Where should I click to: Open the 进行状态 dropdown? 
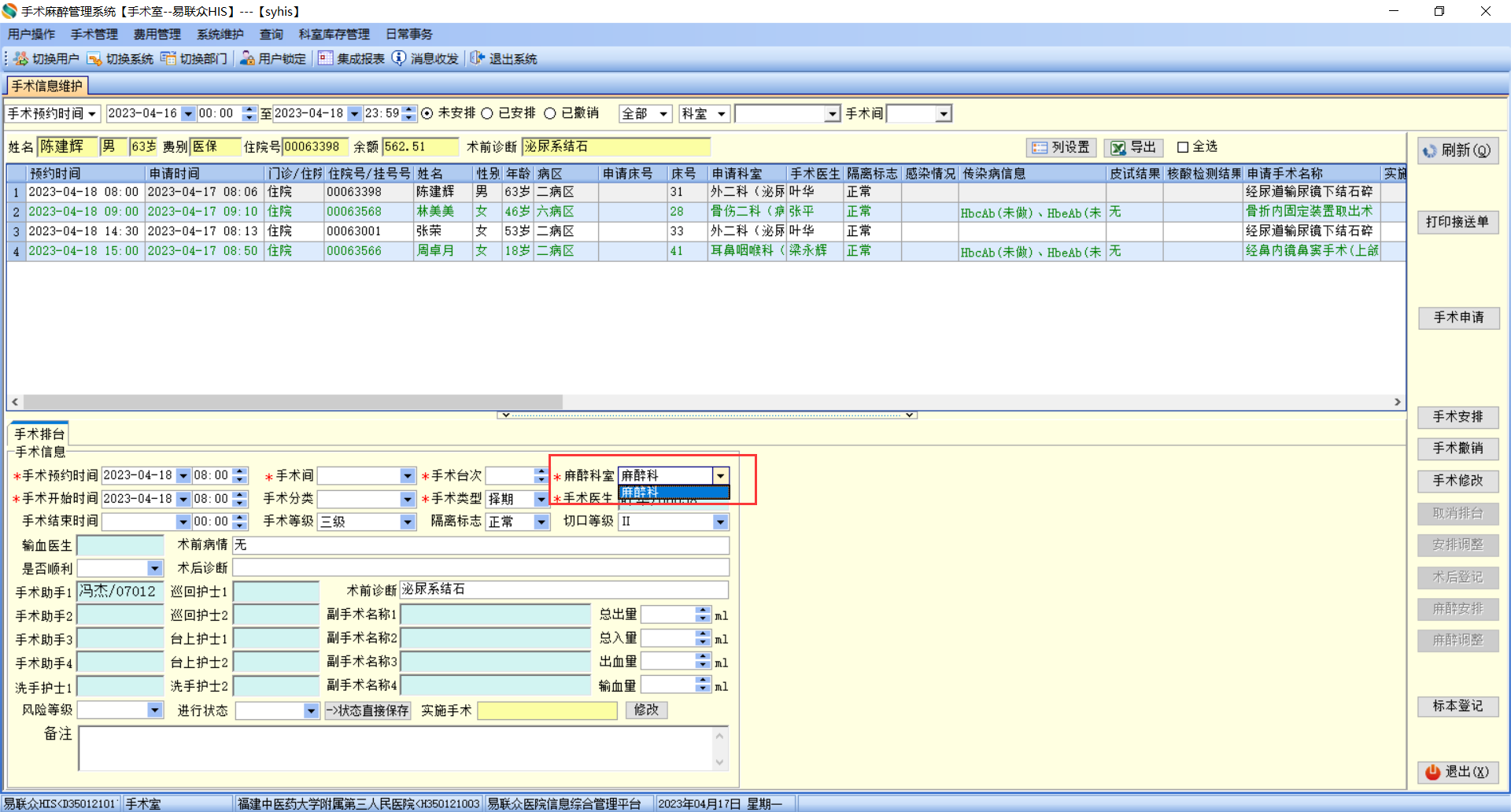coord(312,710)
